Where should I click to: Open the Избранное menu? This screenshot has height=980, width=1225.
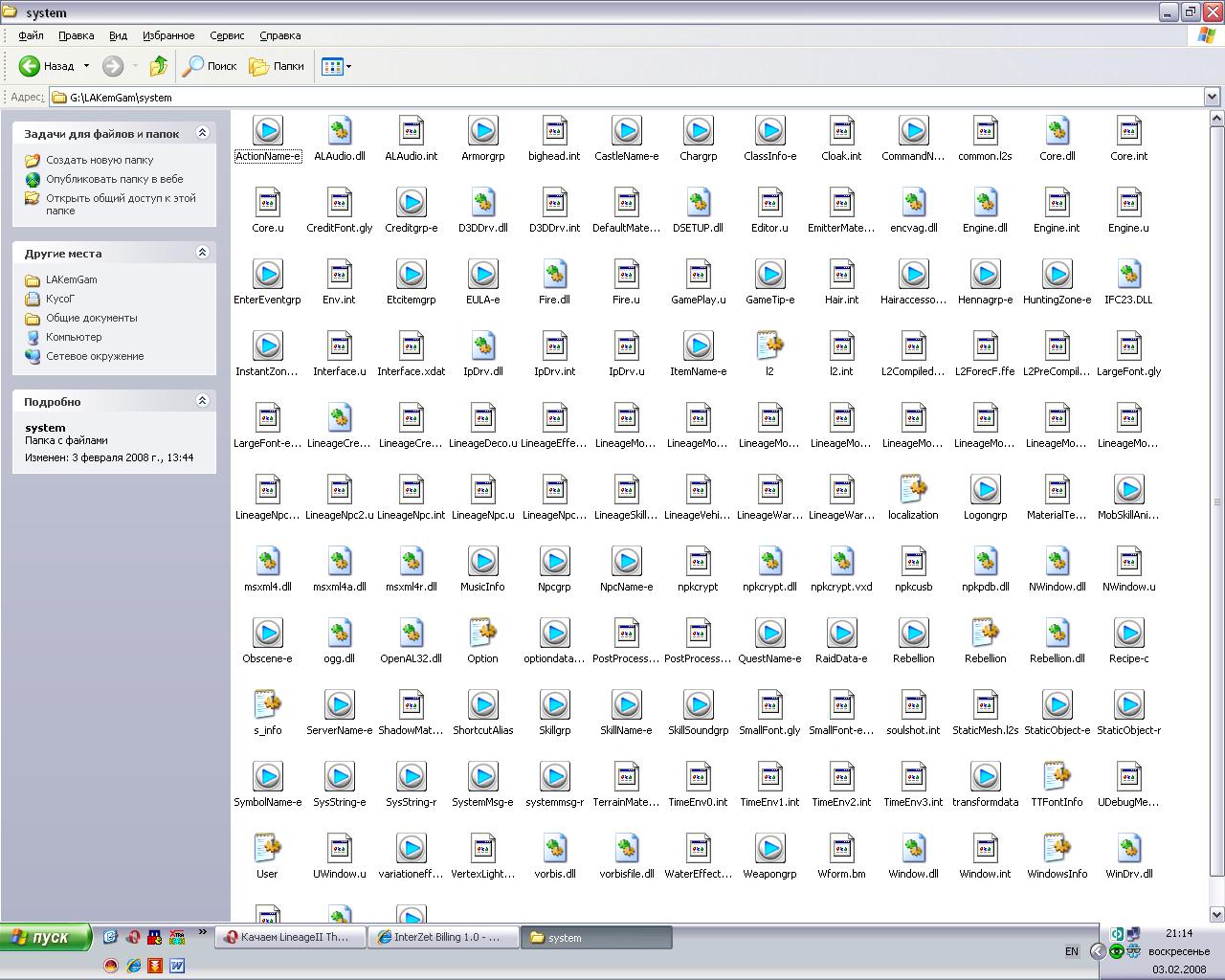pyautogui.click(x=168, y=35)
